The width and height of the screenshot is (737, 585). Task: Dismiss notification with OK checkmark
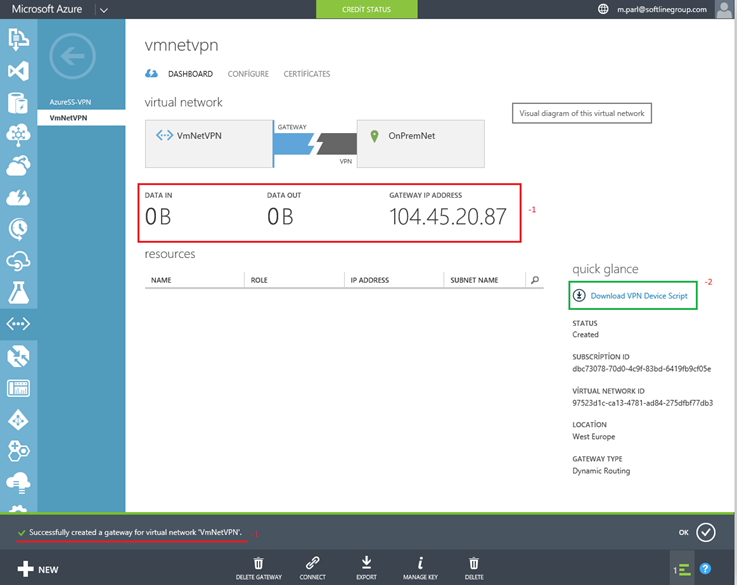click(706, 532)
